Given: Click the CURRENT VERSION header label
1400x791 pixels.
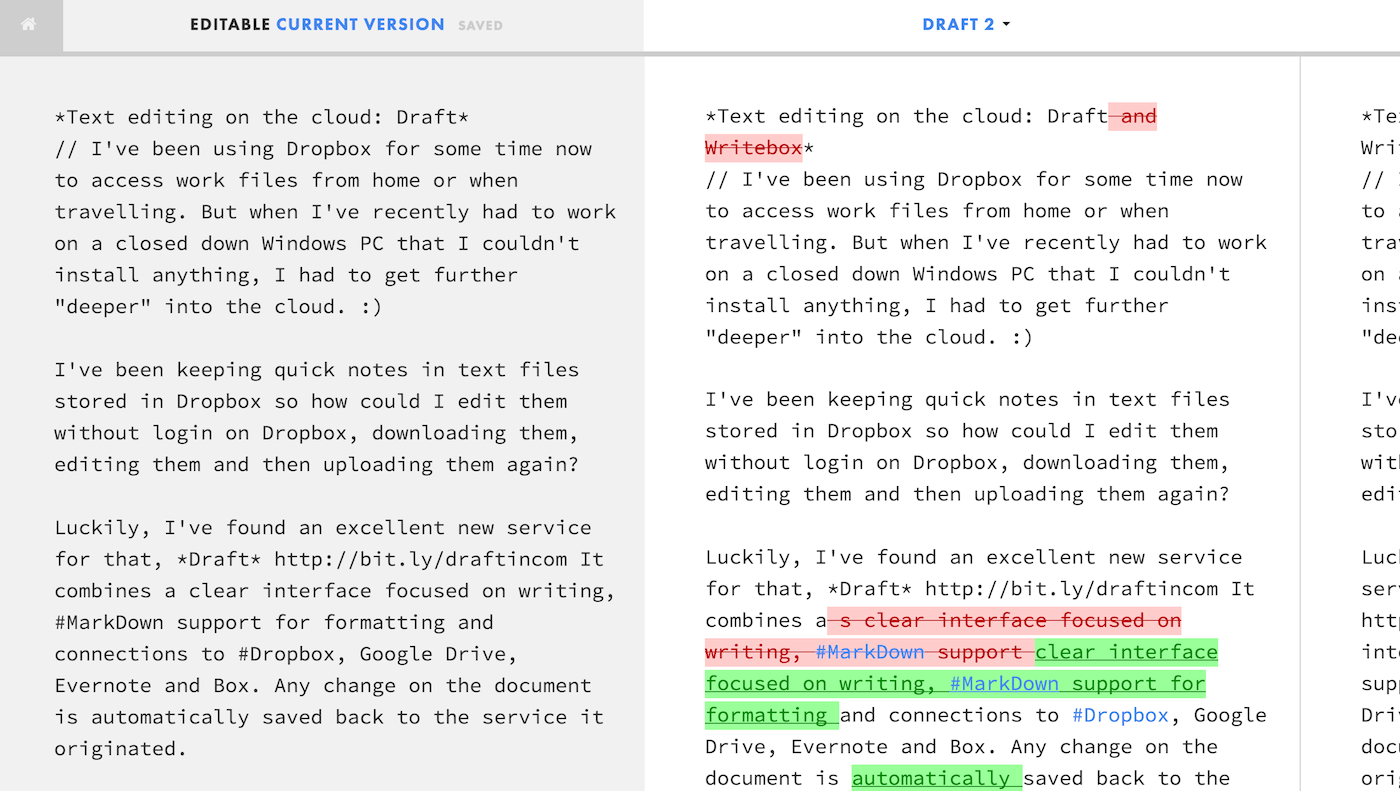Looking at the screenshot, I should pyautogui.click(x=360, y=25).
